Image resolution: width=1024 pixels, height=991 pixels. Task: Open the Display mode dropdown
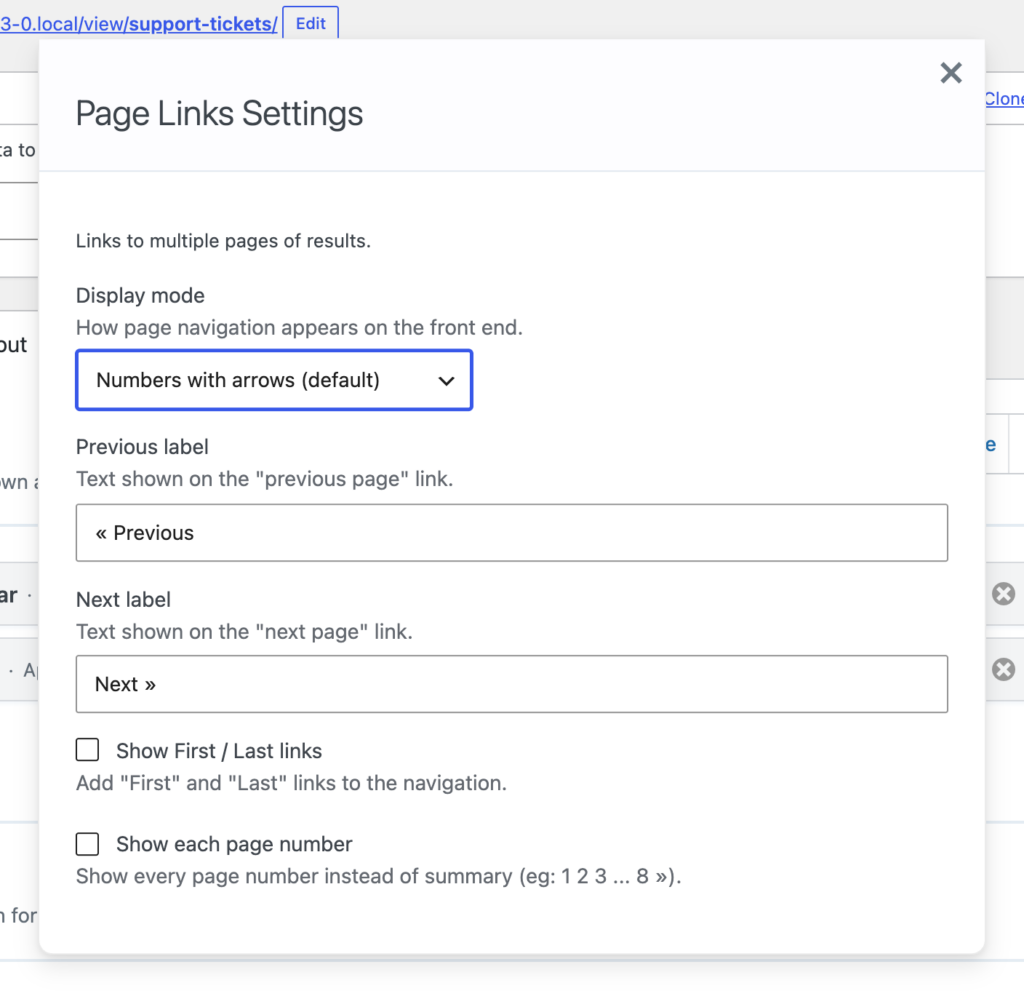274,380
